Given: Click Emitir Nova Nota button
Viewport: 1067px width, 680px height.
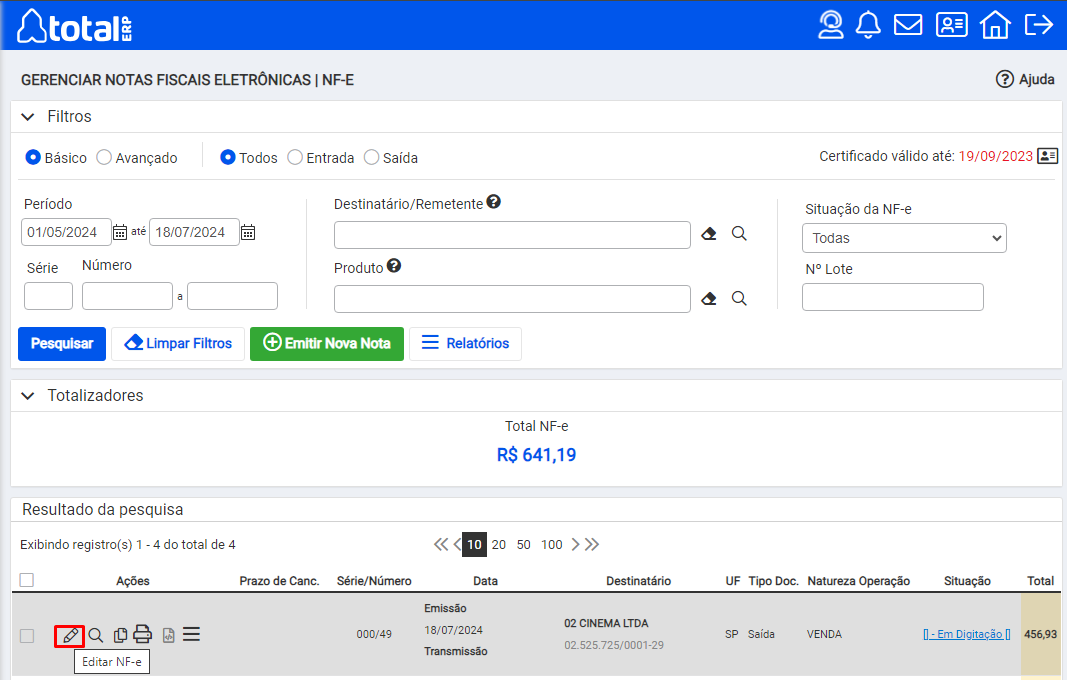Looking at the screenshot, I should click(x=327, y=344).
